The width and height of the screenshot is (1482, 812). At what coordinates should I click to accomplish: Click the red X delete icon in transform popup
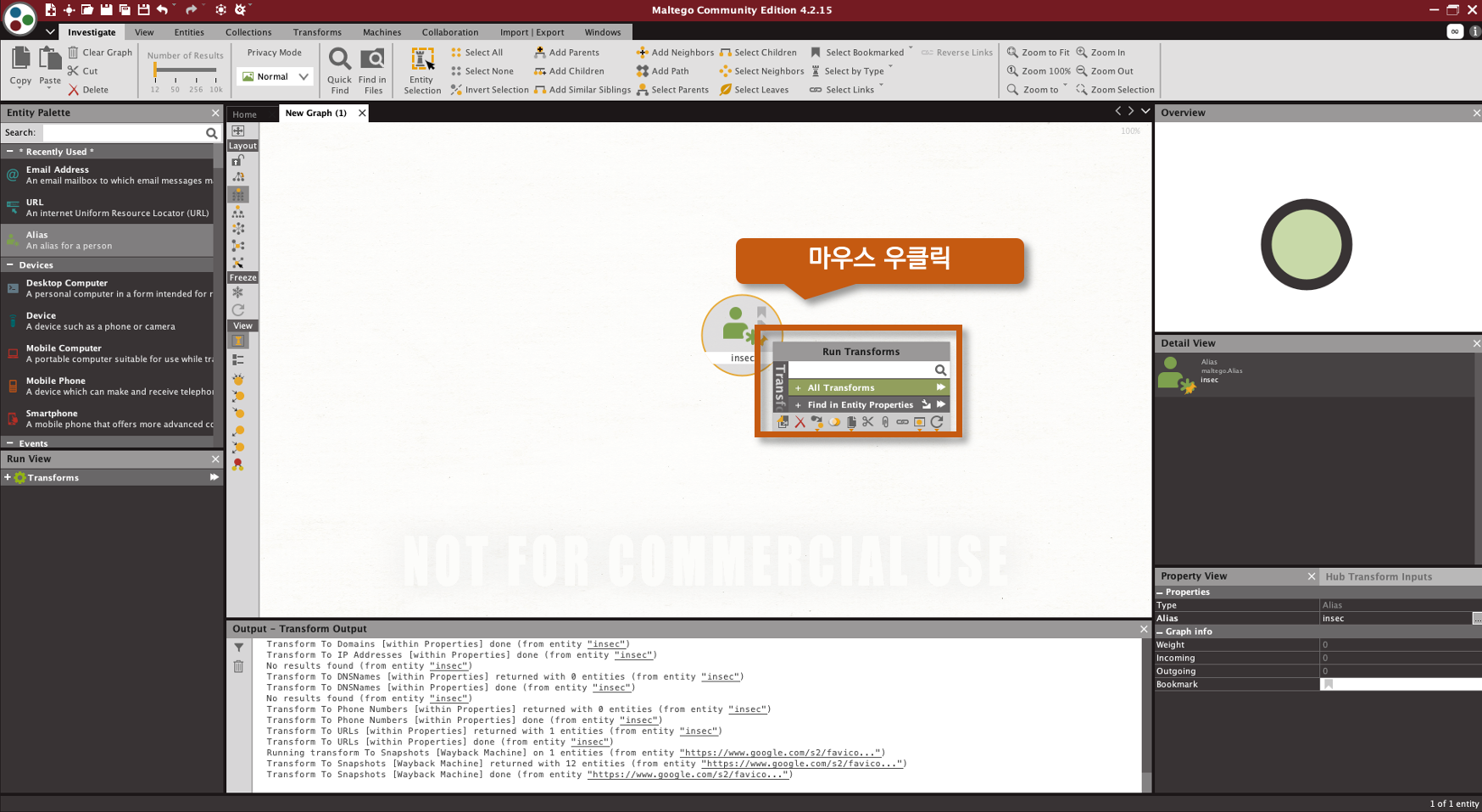click(x=799, y=421)
